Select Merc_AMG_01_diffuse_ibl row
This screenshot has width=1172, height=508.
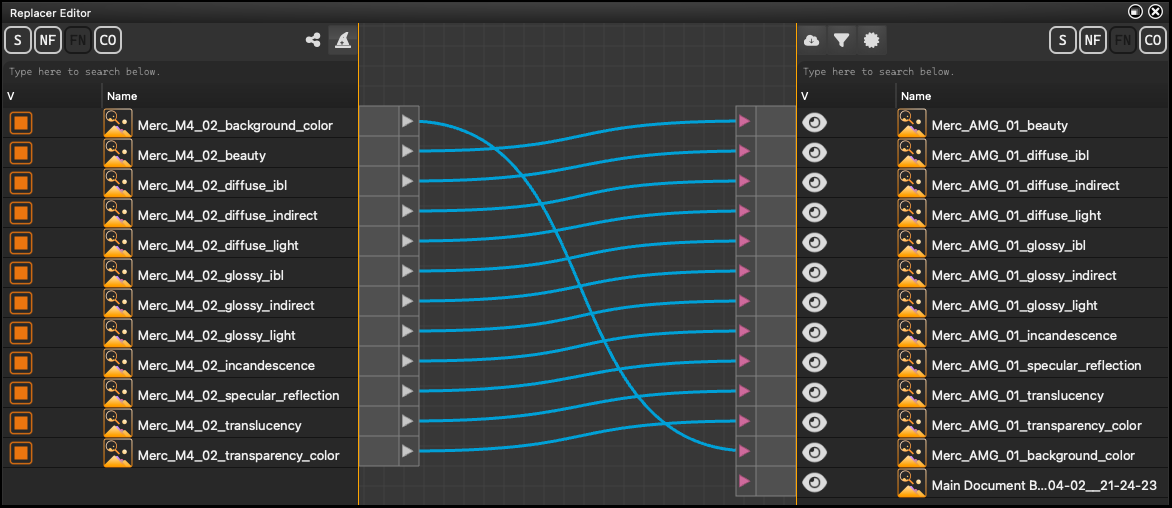pyautogui.click(x=983, y=154)
